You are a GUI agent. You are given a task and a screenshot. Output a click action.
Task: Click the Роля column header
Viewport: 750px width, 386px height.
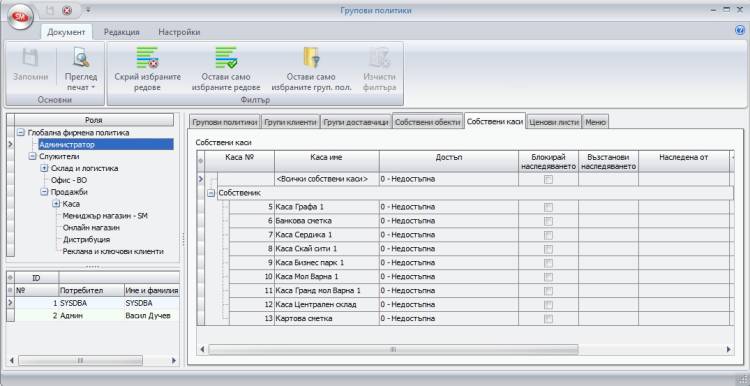coord(94,121)
